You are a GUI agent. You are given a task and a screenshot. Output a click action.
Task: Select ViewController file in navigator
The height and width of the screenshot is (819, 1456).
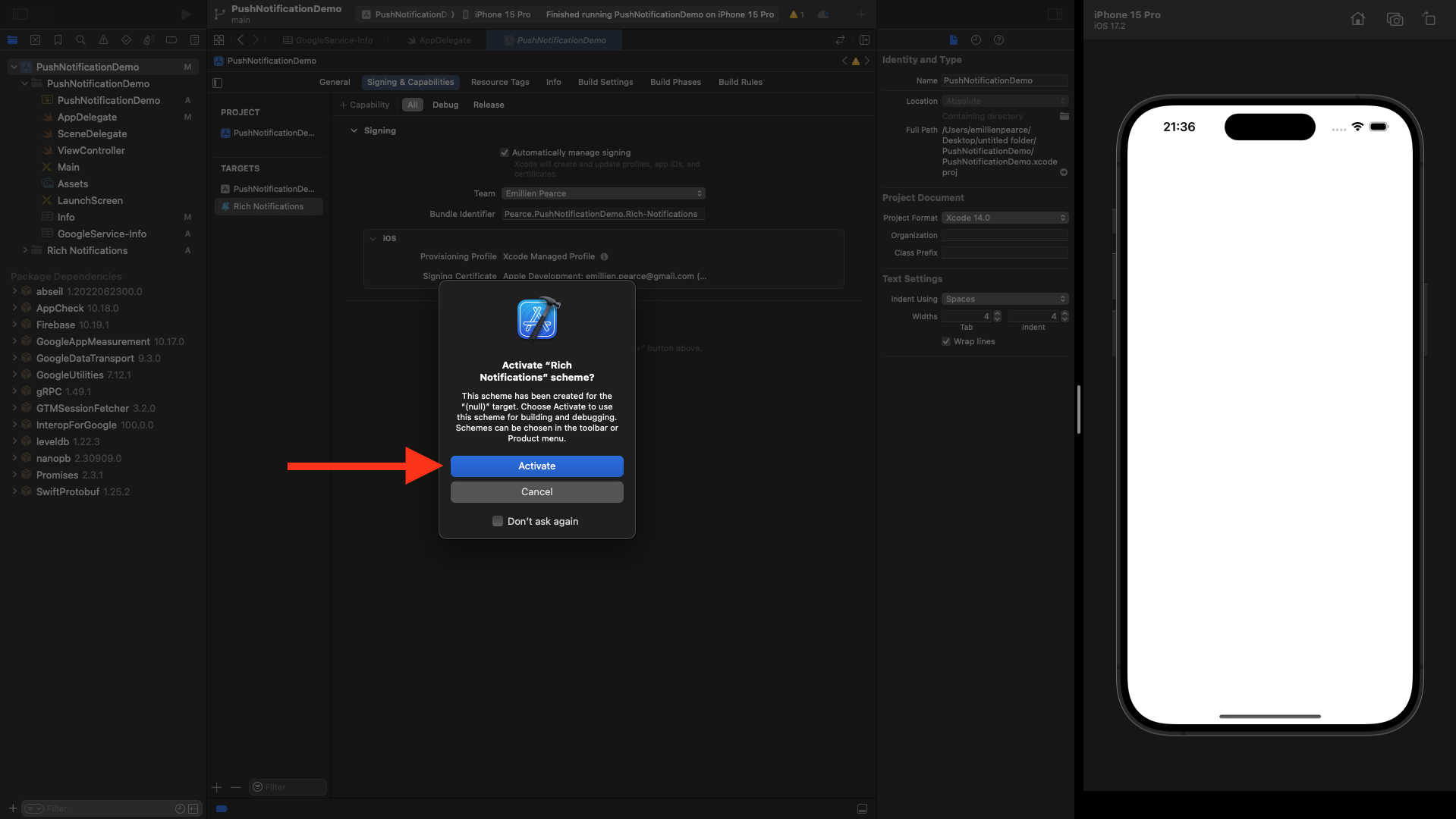click(91, 150)
